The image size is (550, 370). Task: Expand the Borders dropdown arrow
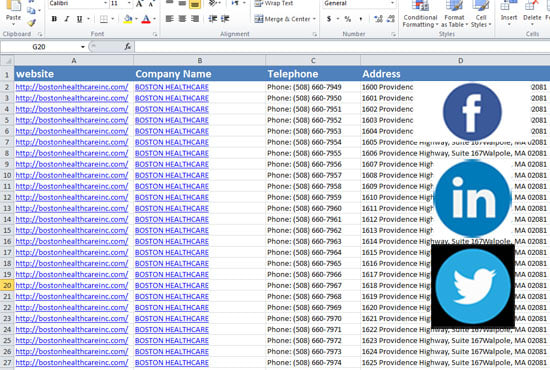112,19
